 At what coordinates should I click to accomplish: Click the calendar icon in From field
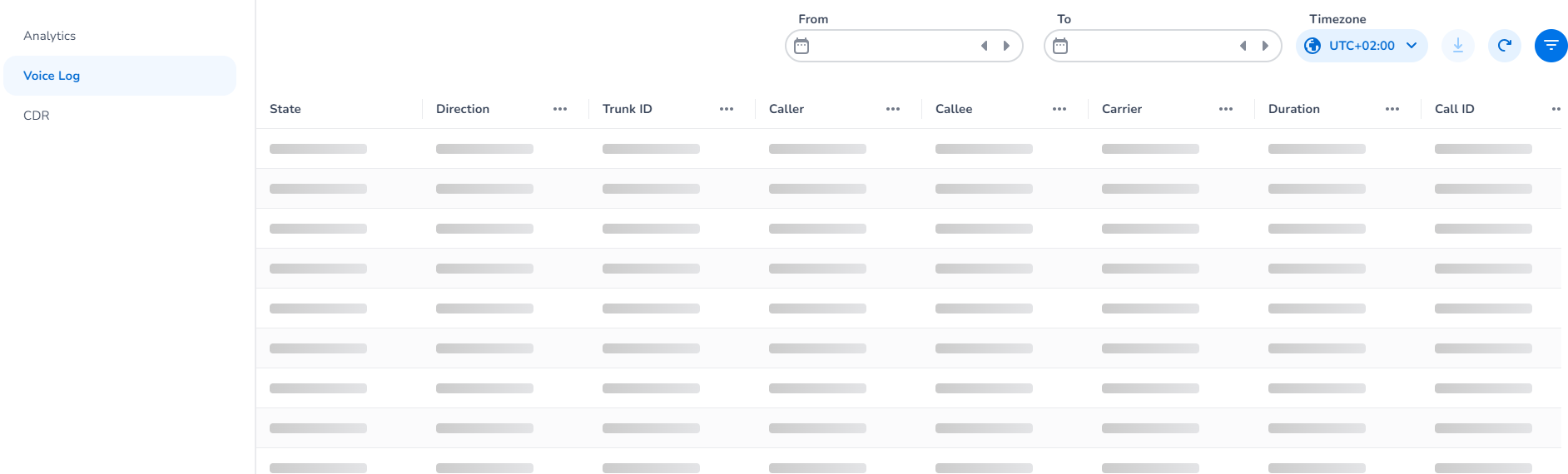click(x=801, y=46)
